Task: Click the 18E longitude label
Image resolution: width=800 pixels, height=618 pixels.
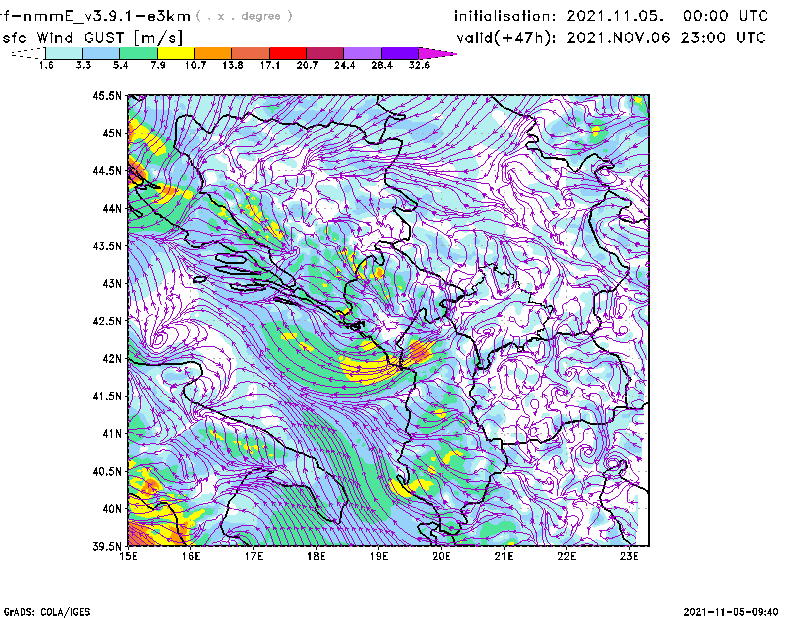Action: click(x=316, y=556)
